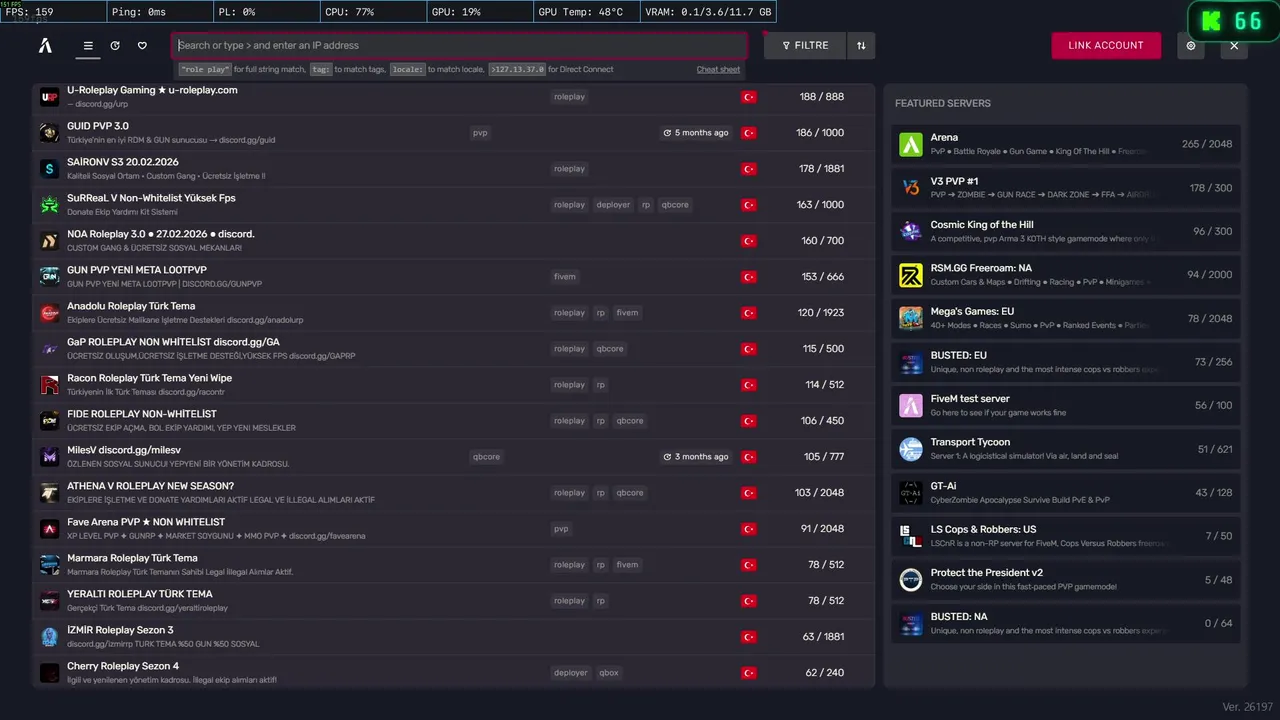
Task: Select server title ATHENA V ROLEPLAY NEW SEASON?
Action: 150,486
